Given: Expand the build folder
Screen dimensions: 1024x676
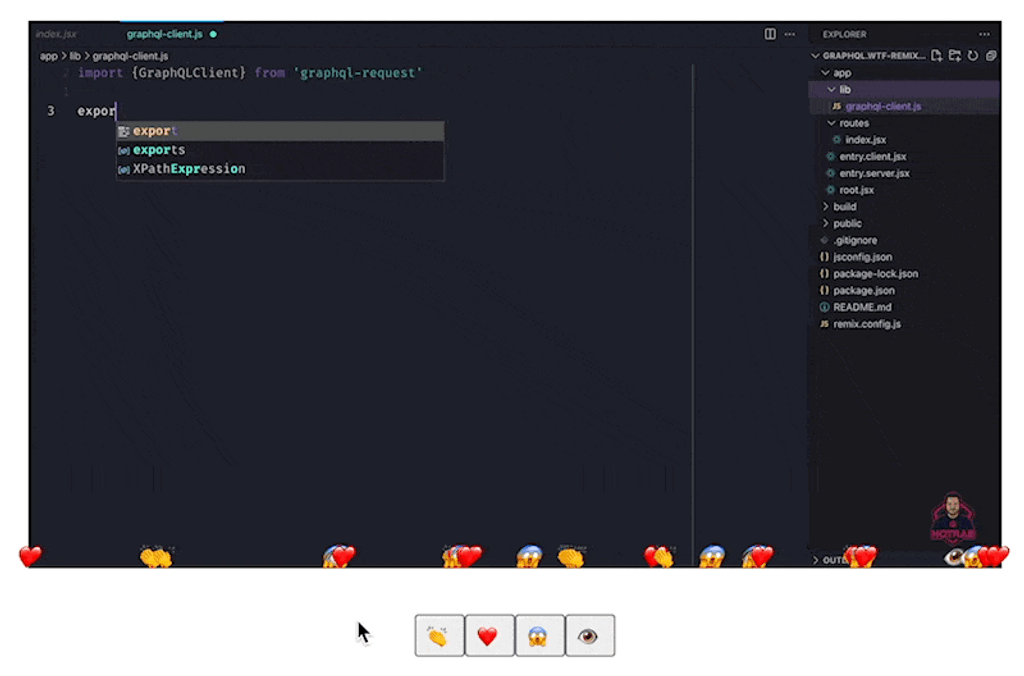Looking at the screenshot, I should pos(903,206).
